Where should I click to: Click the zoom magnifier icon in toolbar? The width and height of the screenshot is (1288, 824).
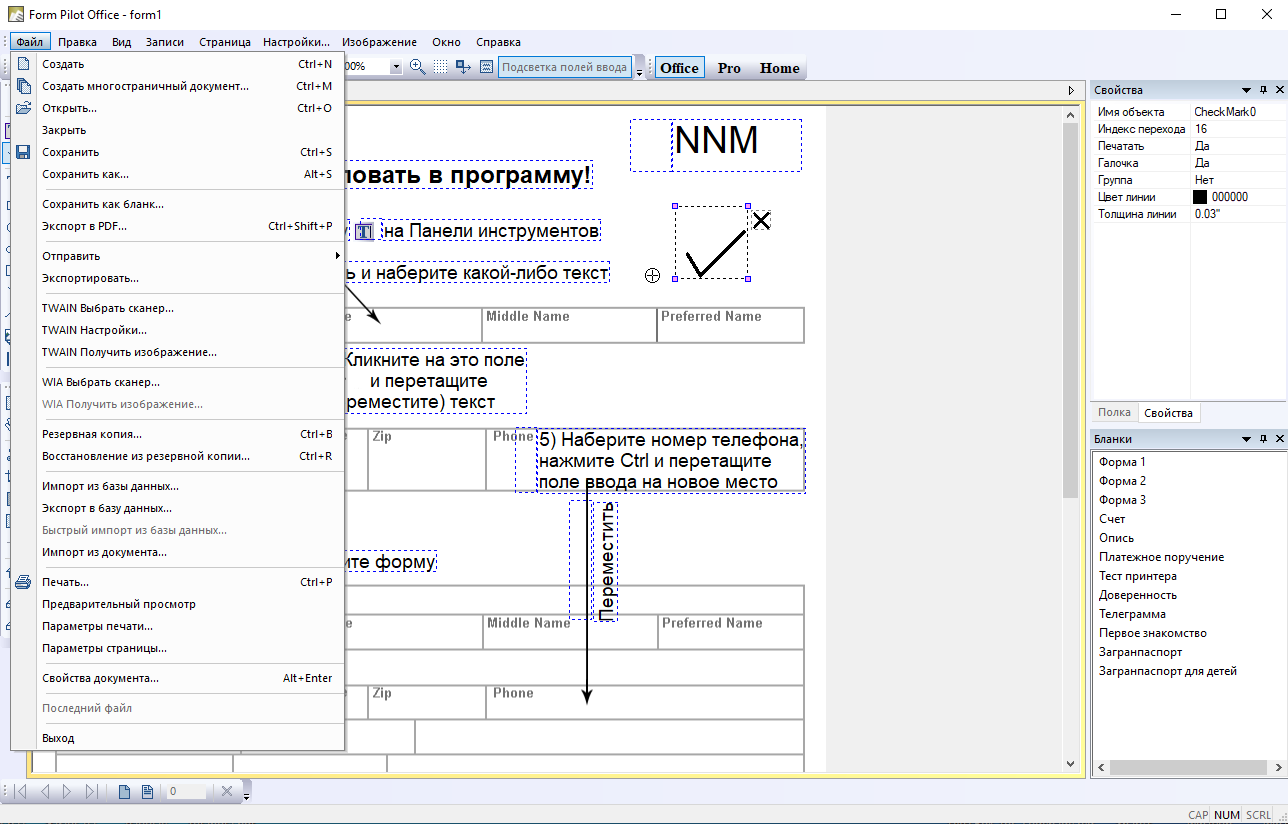point(418,67)
